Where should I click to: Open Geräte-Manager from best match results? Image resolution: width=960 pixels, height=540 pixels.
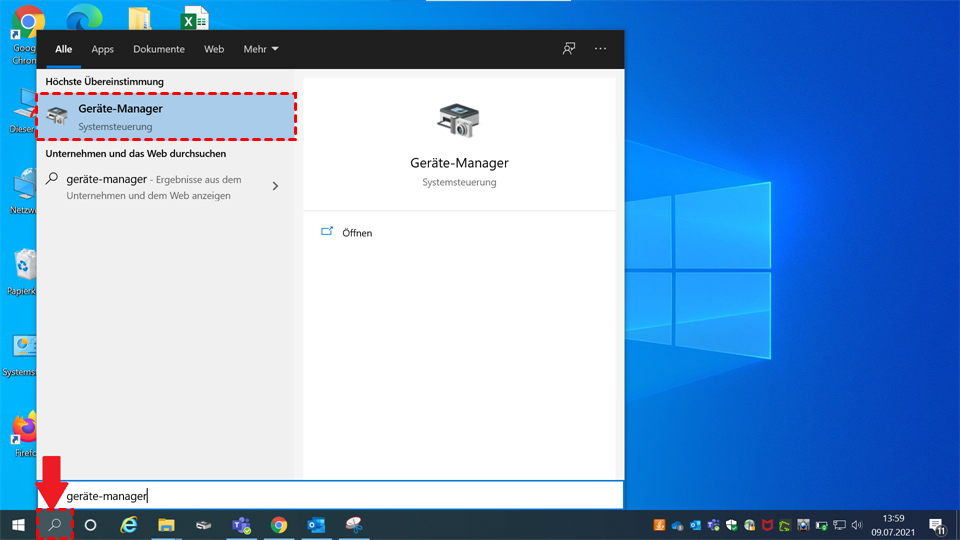165,117
